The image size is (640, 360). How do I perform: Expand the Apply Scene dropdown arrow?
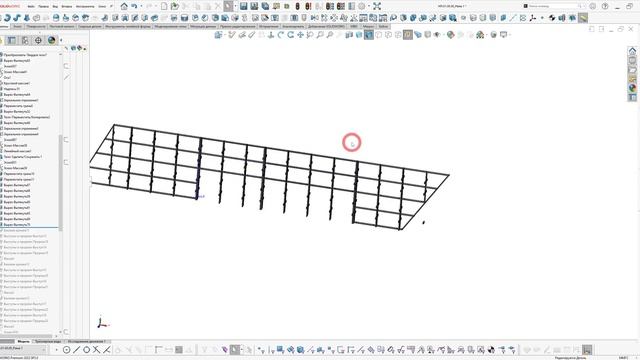(487, 35)
